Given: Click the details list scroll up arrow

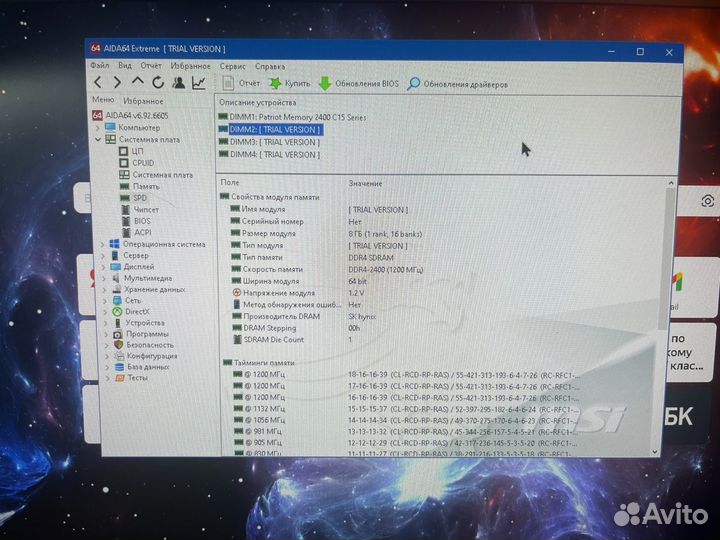Looking at the screenshot, I should pyautogui.click(x=671, y=183).
